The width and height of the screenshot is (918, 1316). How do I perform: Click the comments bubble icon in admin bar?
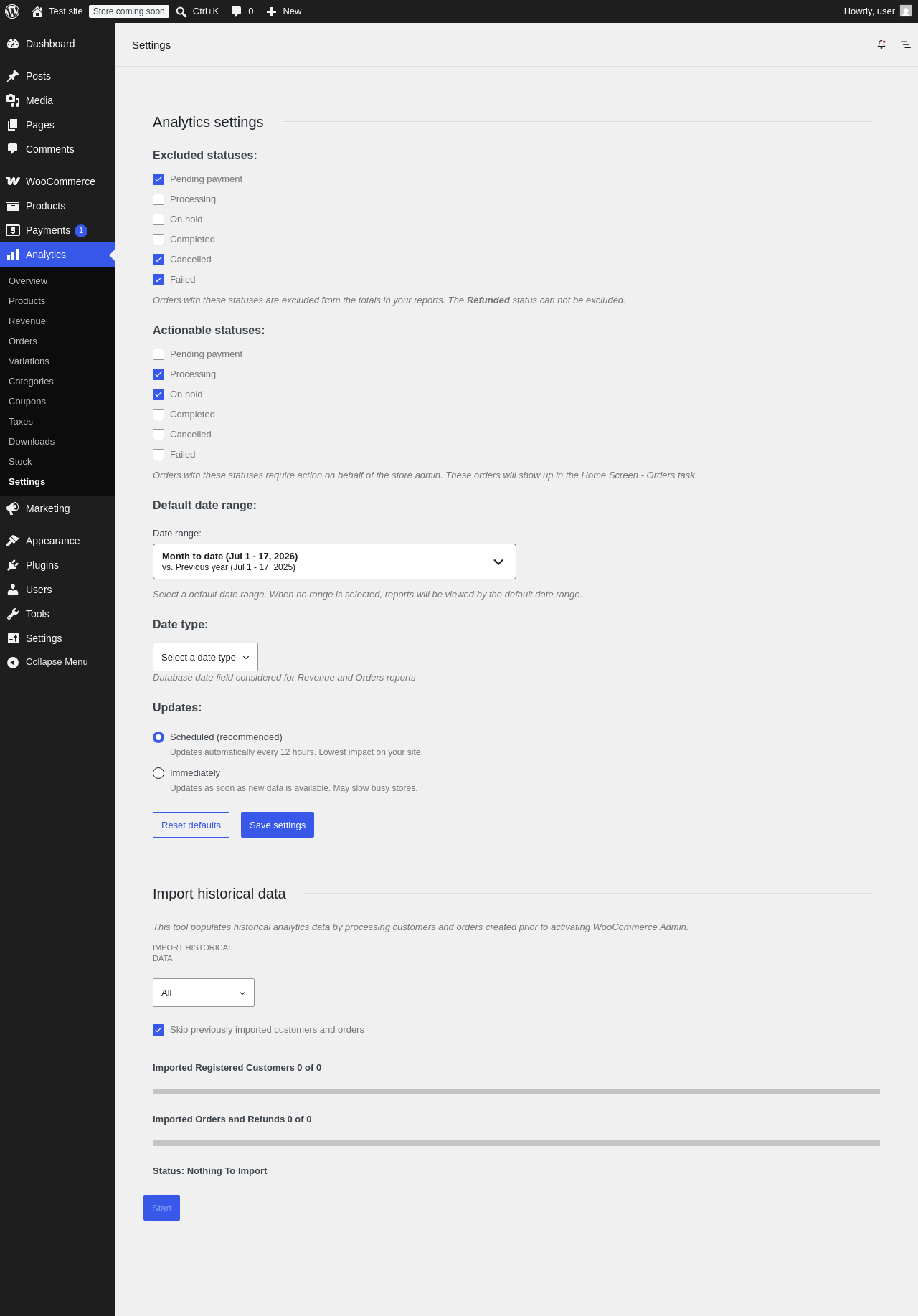(237, 11)
